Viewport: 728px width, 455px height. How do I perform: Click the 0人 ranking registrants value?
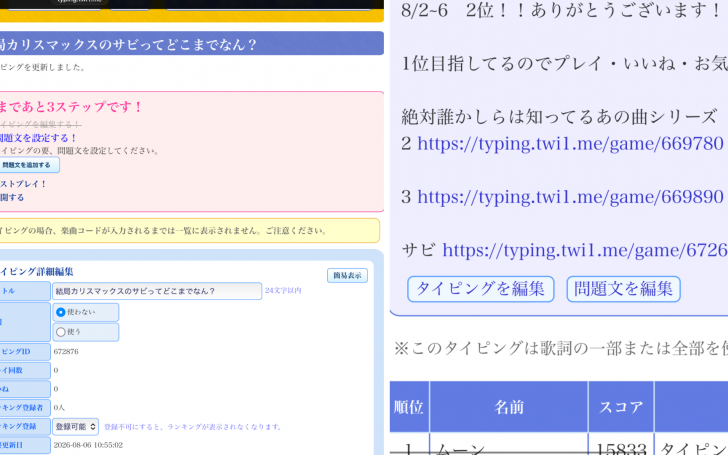point(59,408)
